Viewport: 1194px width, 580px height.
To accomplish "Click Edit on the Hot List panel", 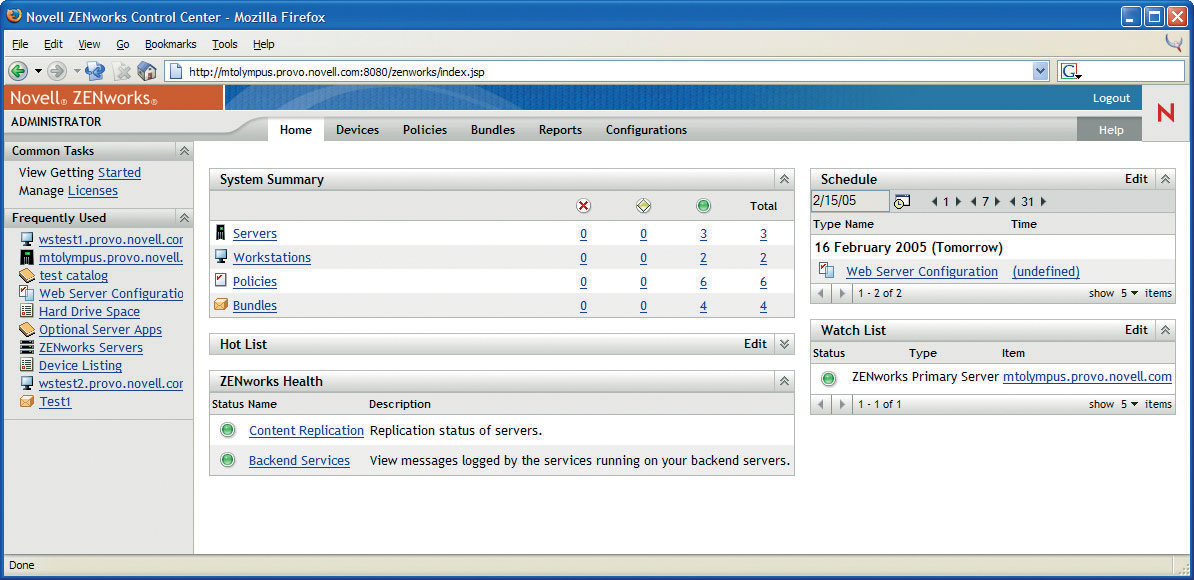I will [x=755, y=344].
